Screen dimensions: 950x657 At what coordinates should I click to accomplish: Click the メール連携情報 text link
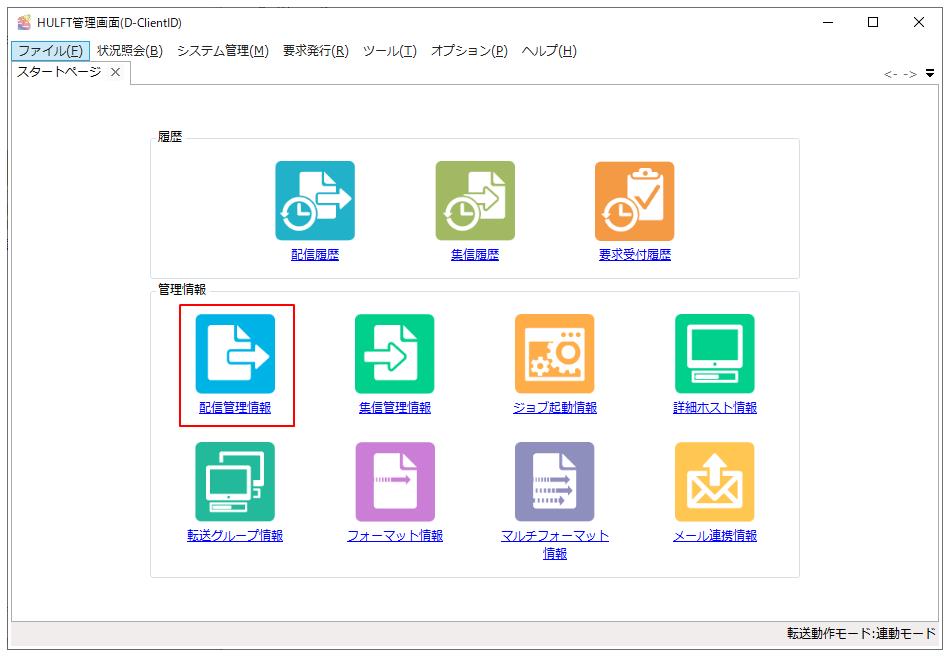[715, 536]
